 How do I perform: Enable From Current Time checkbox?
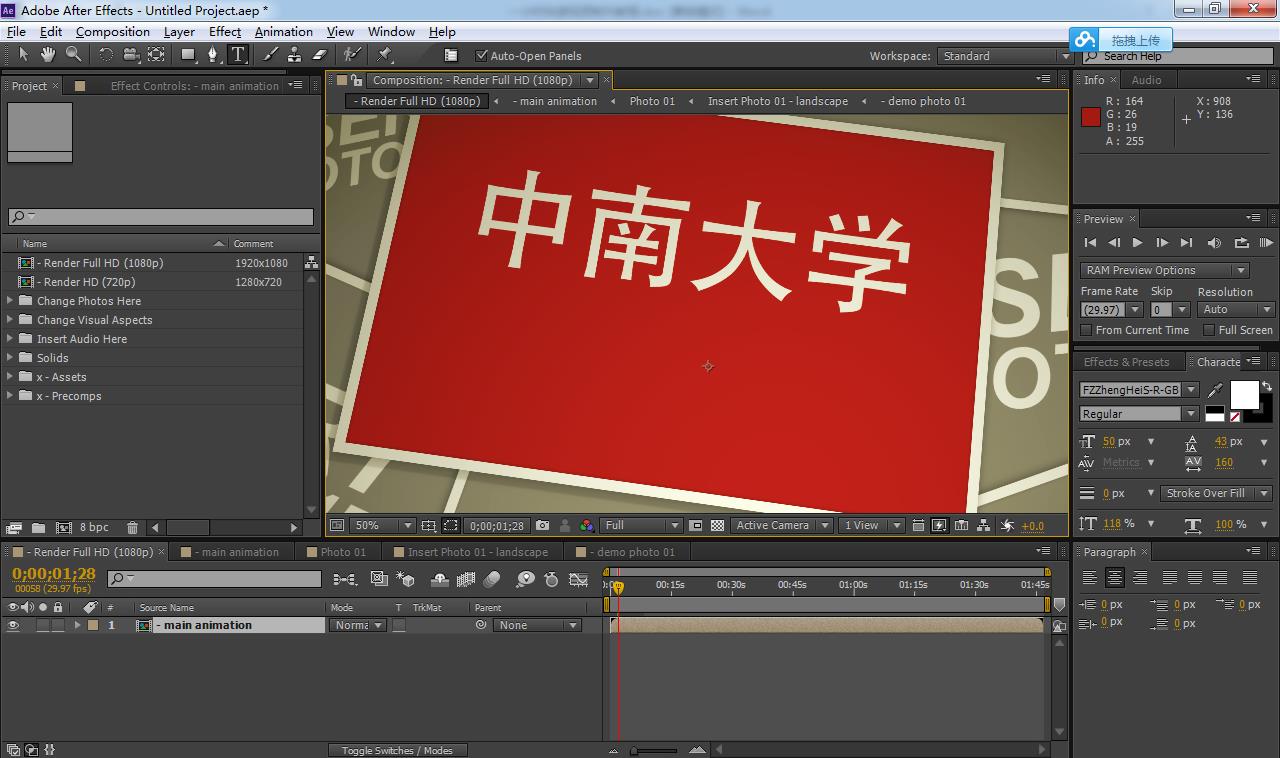pos(1087,330)
